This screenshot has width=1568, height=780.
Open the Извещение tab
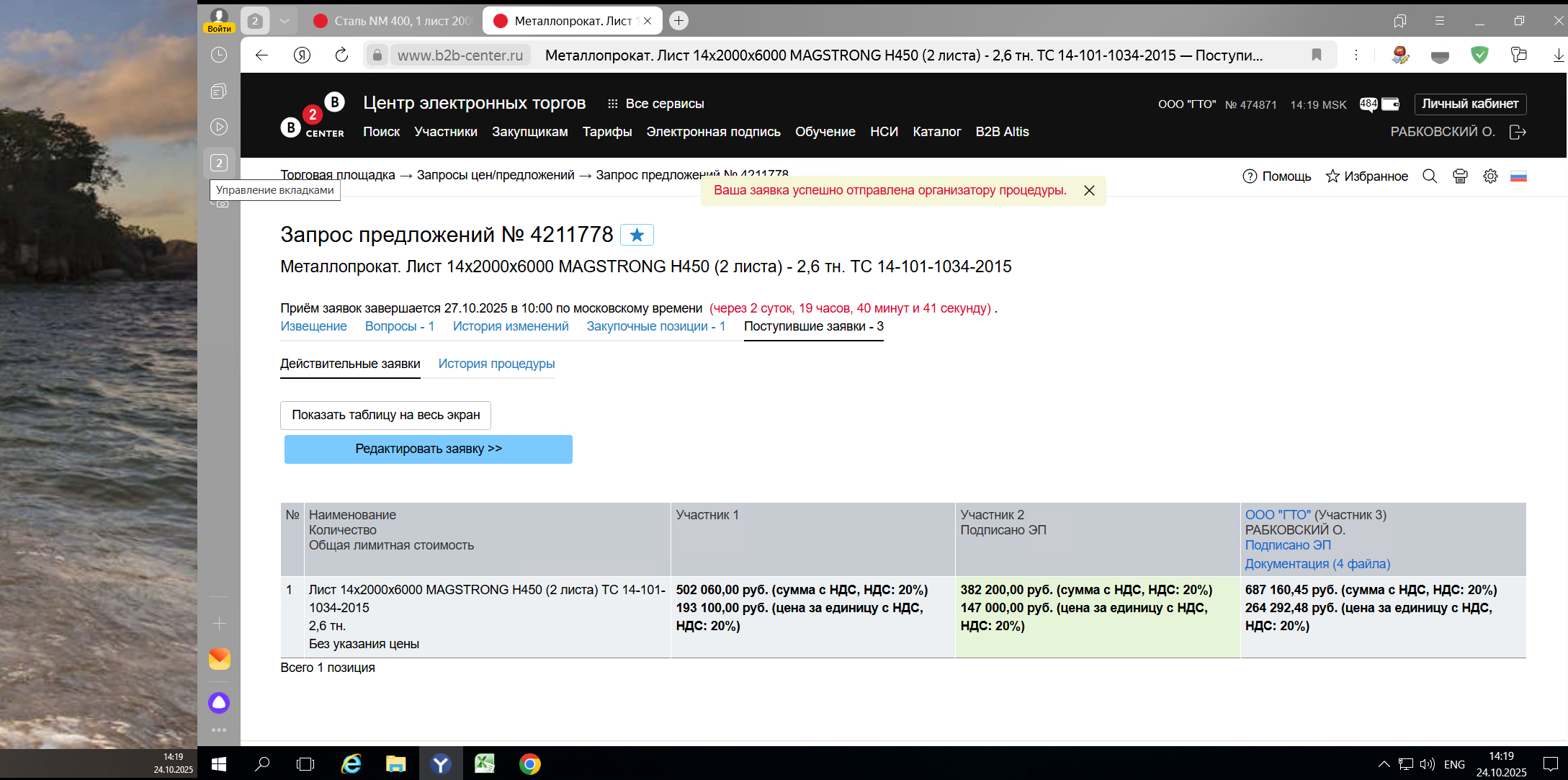click(313, 326)
